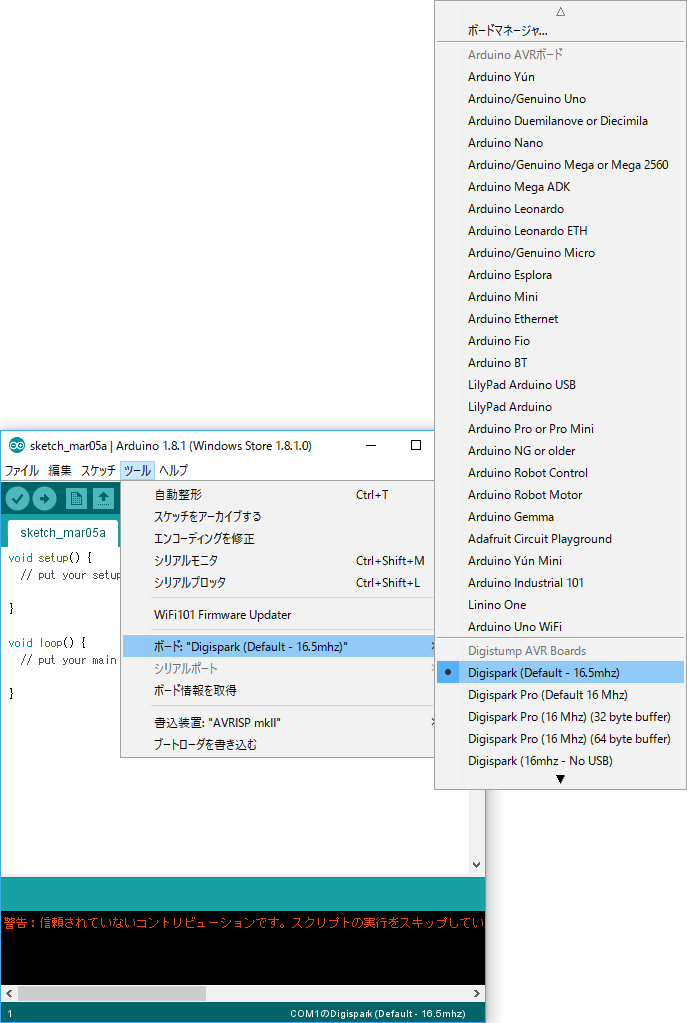Select Arduino NG or older
This screenshot has height=1023, width=687.
click(560, 451)
